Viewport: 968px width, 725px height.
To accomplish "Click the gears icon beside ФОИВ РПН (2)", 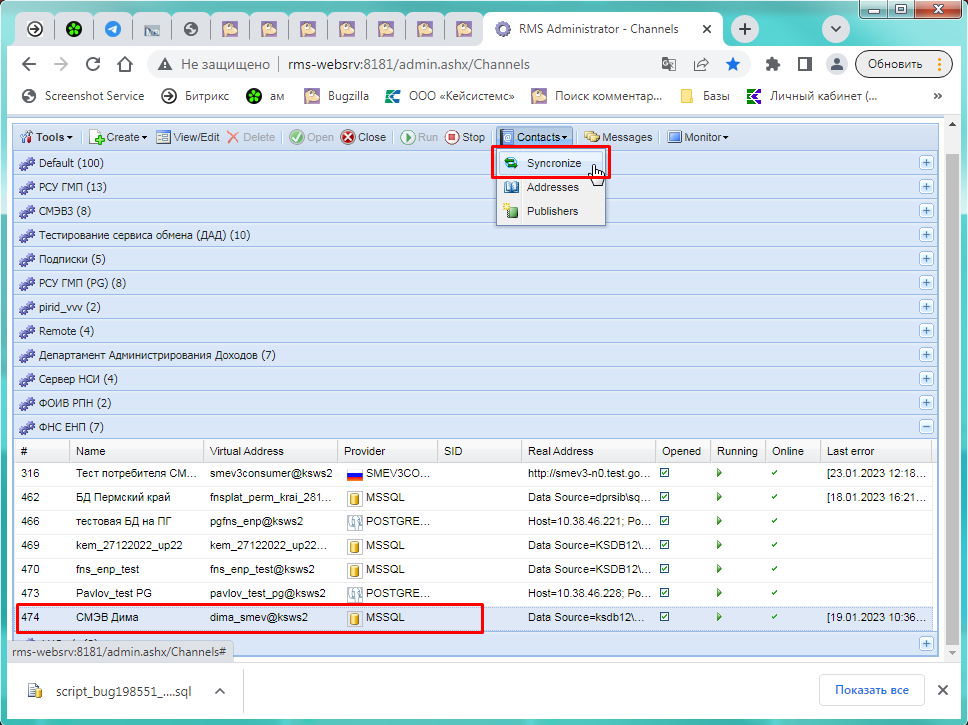I will click(x=27, y=403).
